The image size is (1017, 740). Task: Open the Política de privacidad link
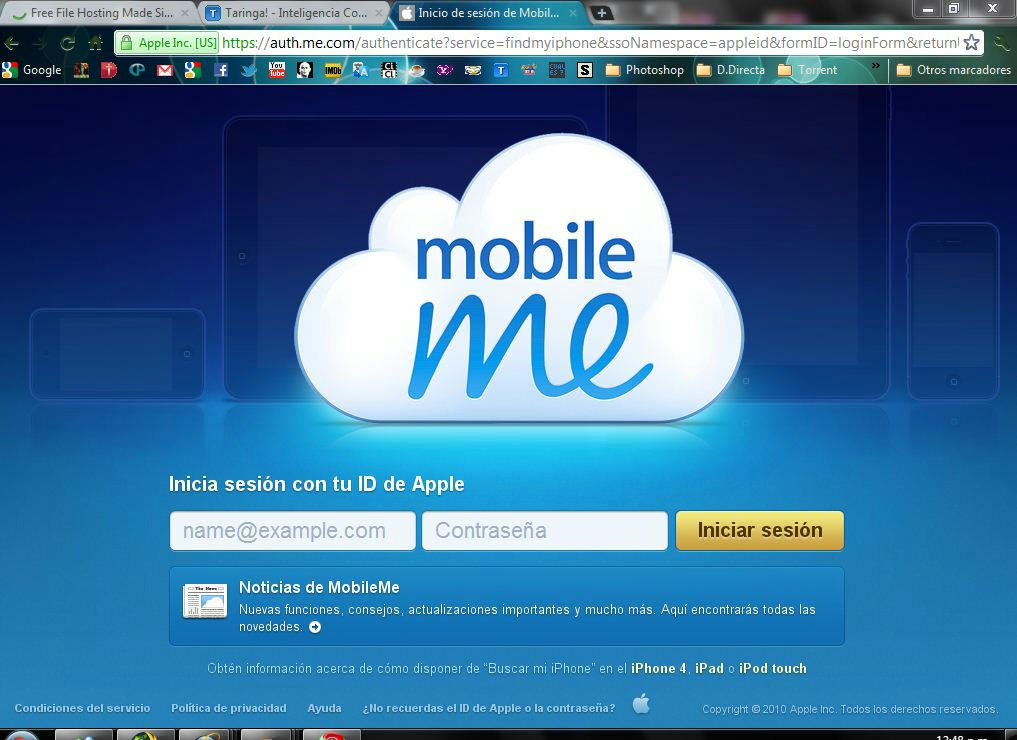coord(228,708)
